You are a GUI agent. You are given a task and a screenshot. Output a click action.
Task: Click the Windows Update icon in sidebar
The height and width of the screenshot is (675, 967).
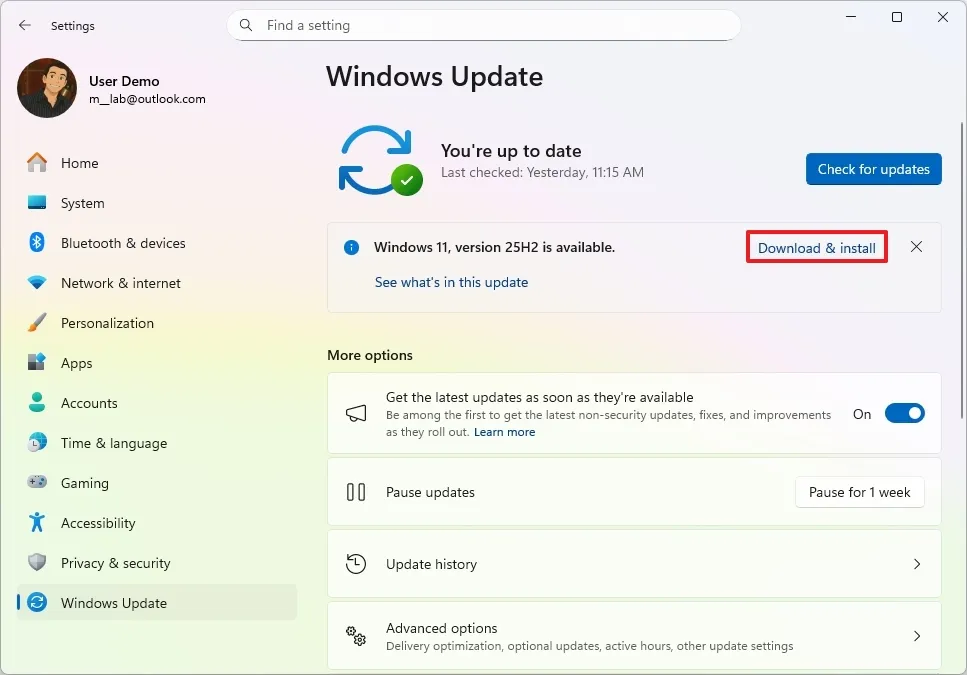(x=37, y=603)
